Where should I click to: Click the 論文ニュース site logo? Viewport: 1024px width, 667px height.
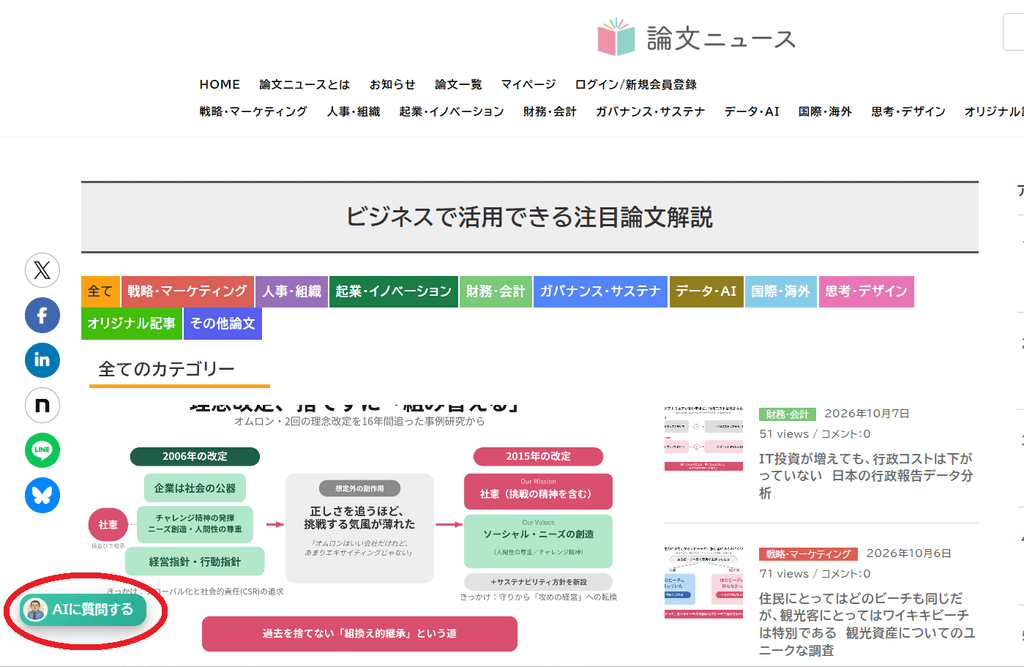(696, 37)
